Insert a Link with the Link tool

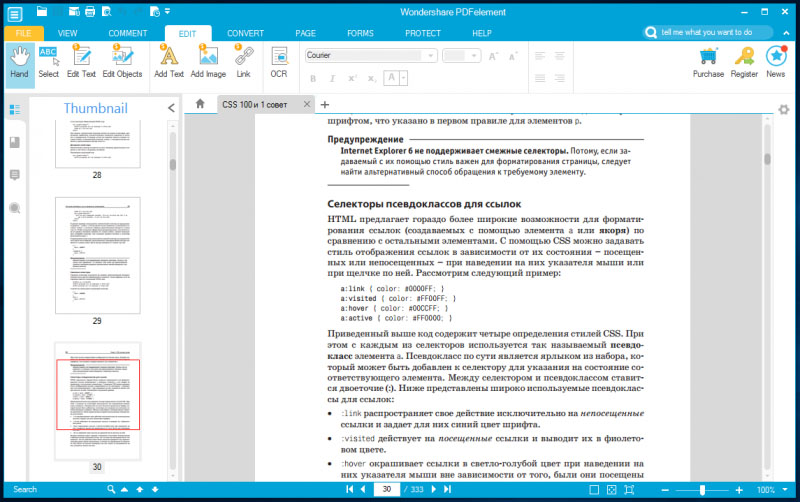[x=243, y=62]
